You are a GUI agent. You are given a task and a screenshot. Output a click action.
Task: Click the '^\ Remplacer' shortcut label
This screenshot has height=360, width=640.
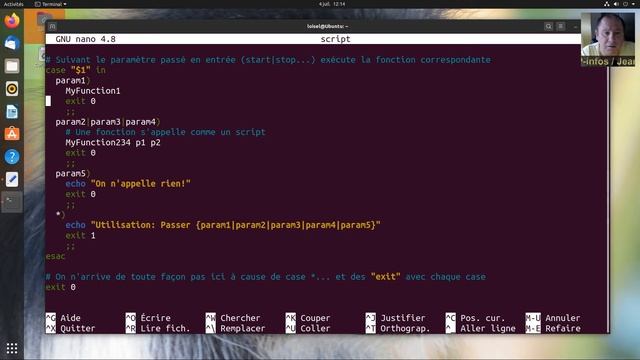(235, 328)
